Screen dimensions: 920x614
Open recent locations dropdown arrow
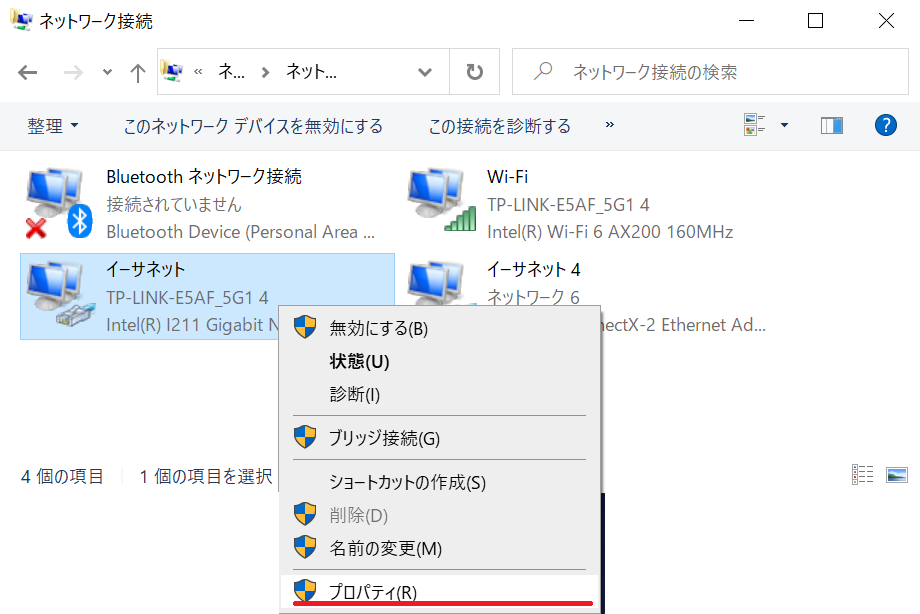click(107, 72)
